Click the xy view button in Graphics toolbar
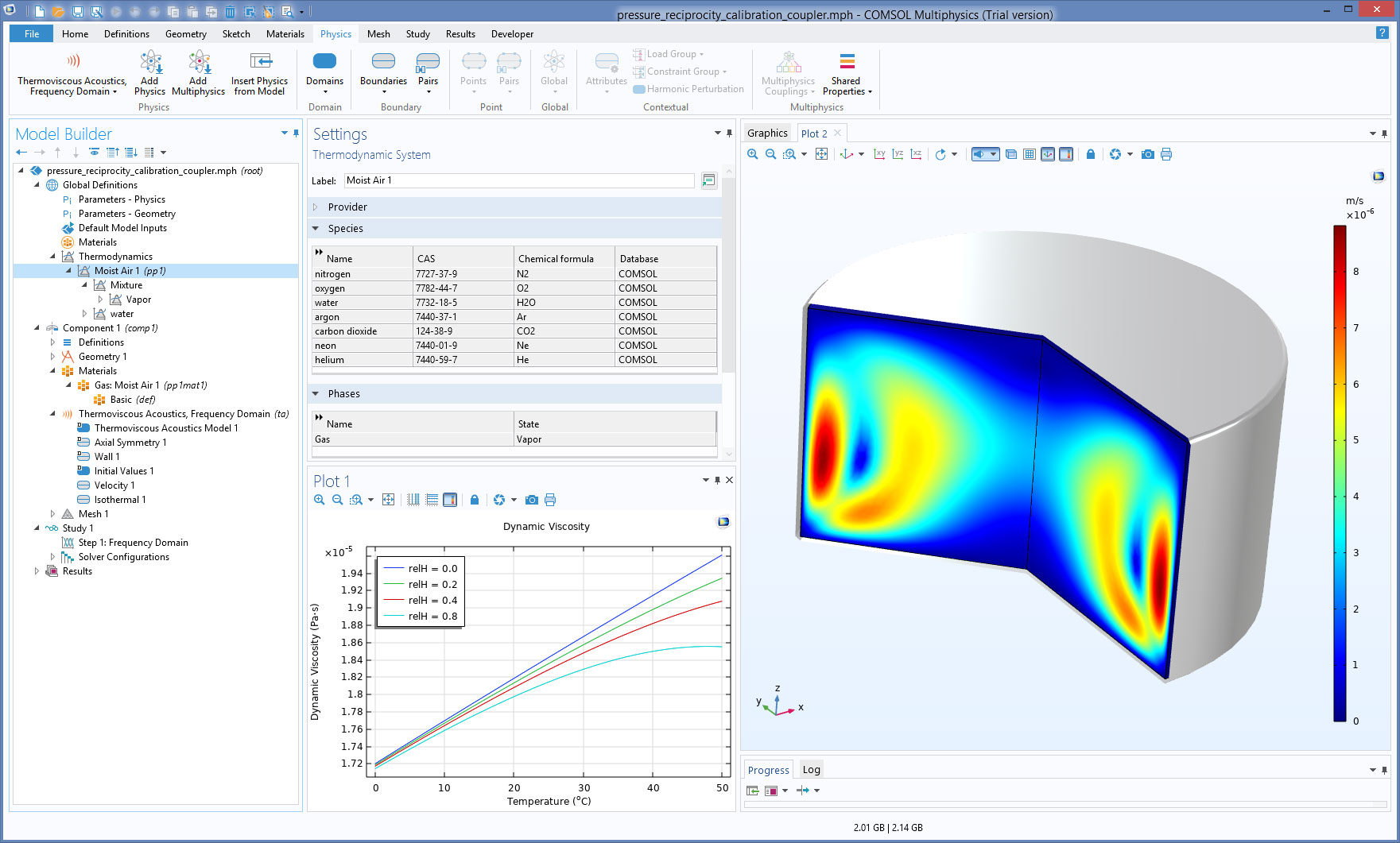 [x=879, y=154]
